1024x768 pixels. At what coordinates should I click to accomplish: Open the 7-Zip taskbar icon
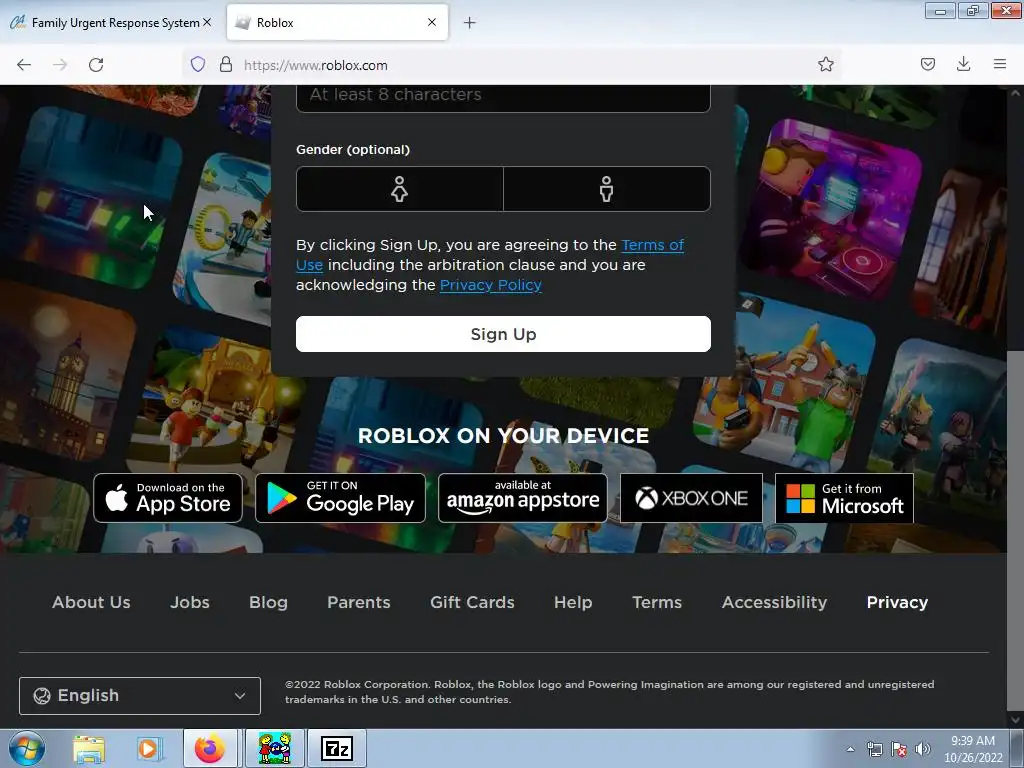click(x=337, y=748)
